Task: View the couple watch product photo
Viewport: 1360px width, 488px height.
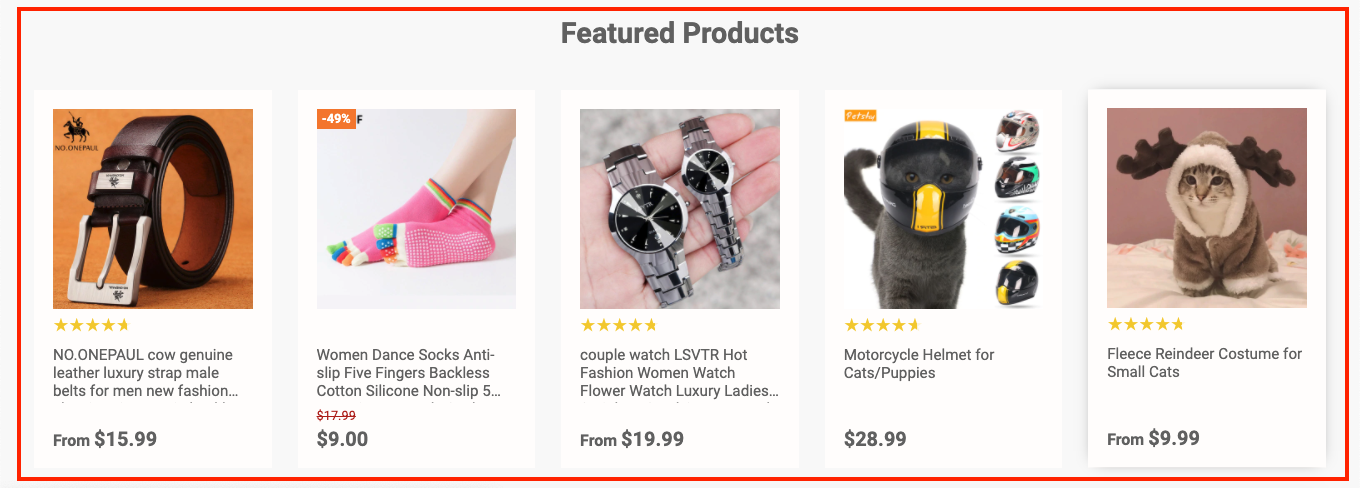Action: tap(680, 209)
